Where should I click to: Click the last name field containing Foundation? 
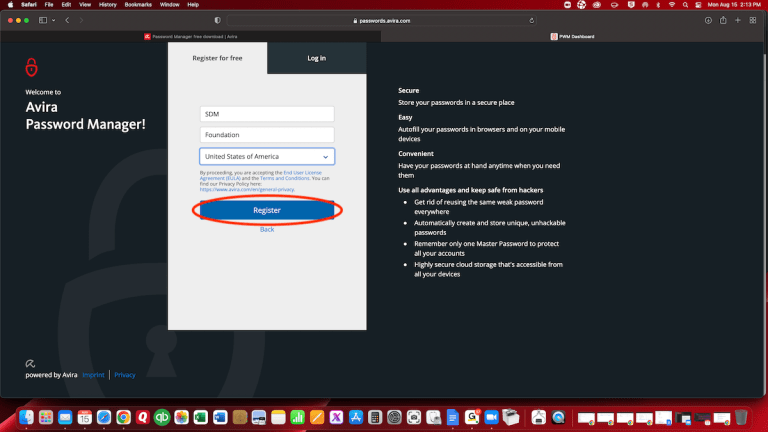click(267, 135)
